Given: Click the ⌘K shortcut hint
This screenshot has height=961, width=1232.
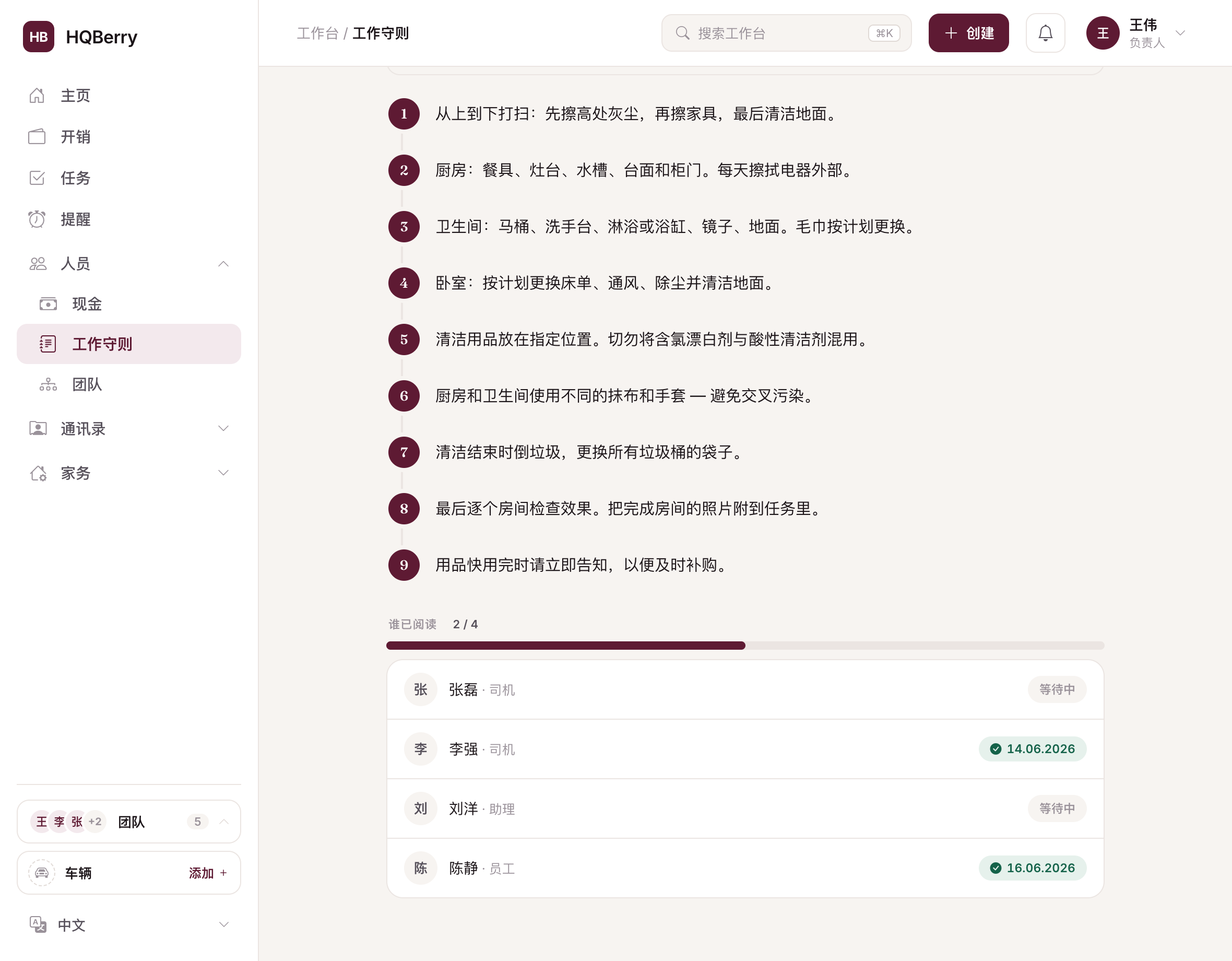Looking at the screenshot, I should click(884, 33).
